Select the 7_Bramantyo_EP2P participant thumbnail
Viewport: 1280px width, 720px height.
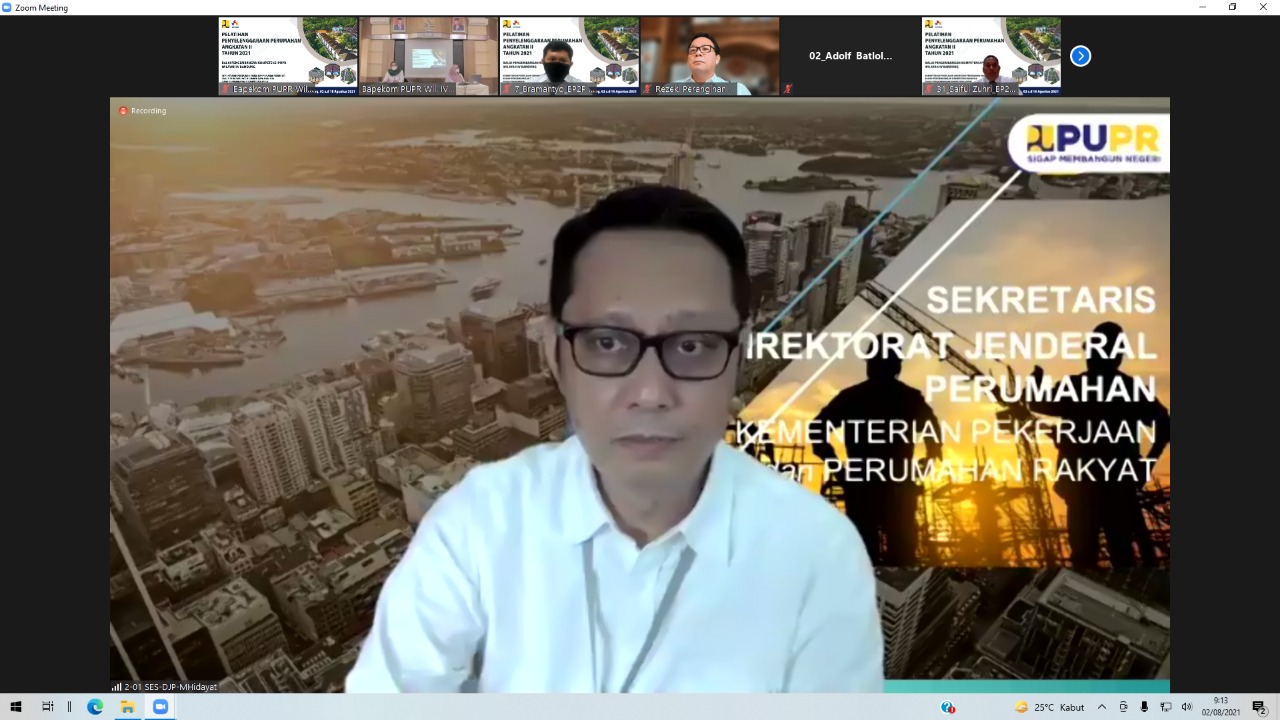point(570,56)
